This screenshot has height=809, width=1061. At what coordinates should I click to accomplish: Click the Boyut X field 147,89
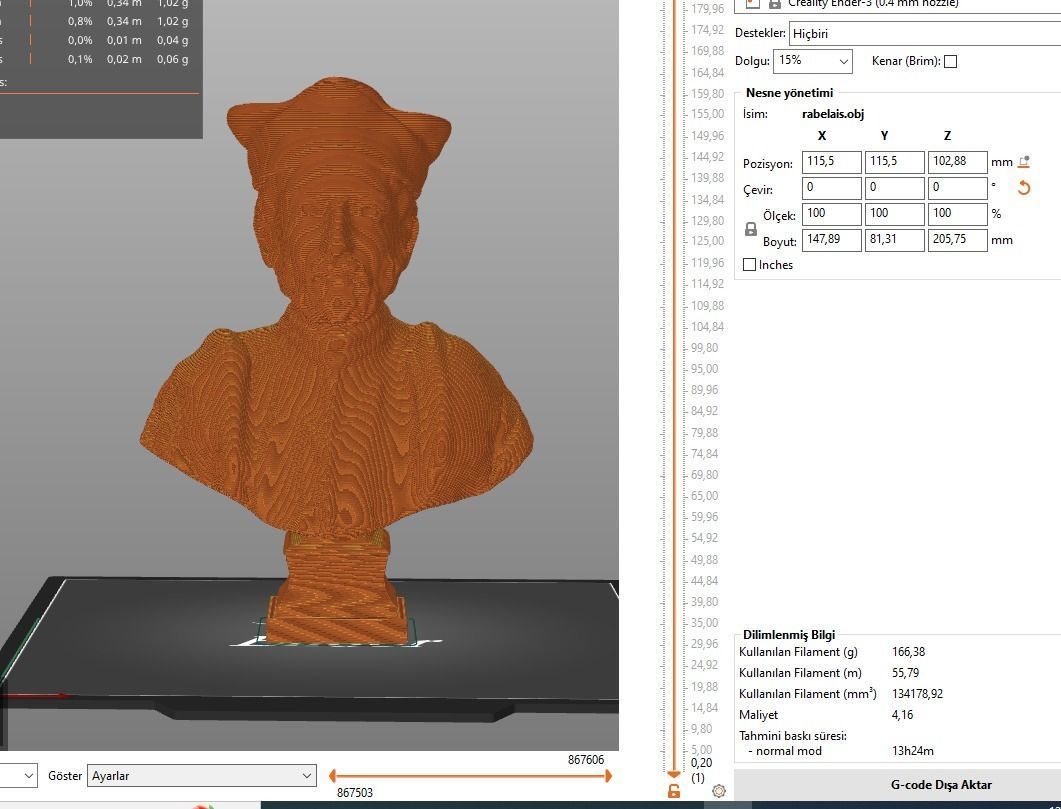click(x=832, y=240)
